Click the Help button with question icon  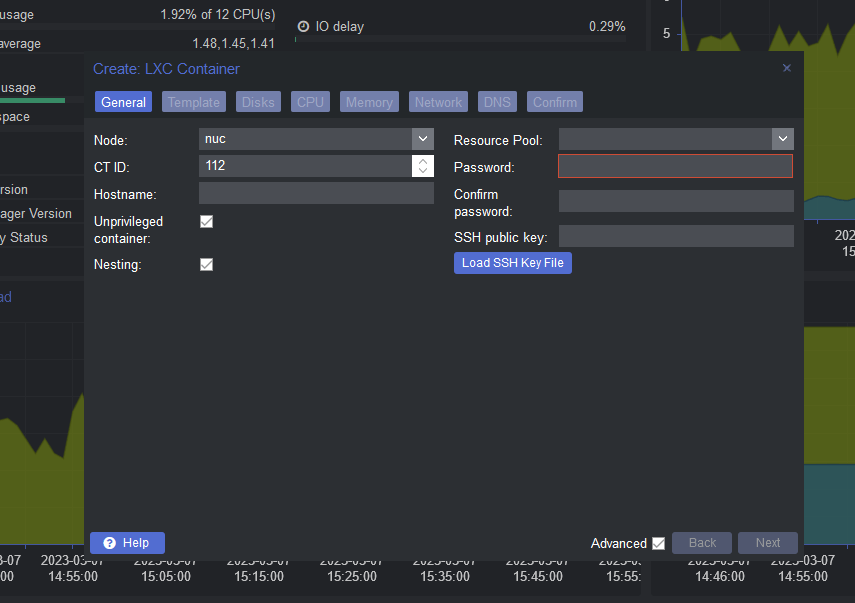pyautogui.click(x=127, y=543)
